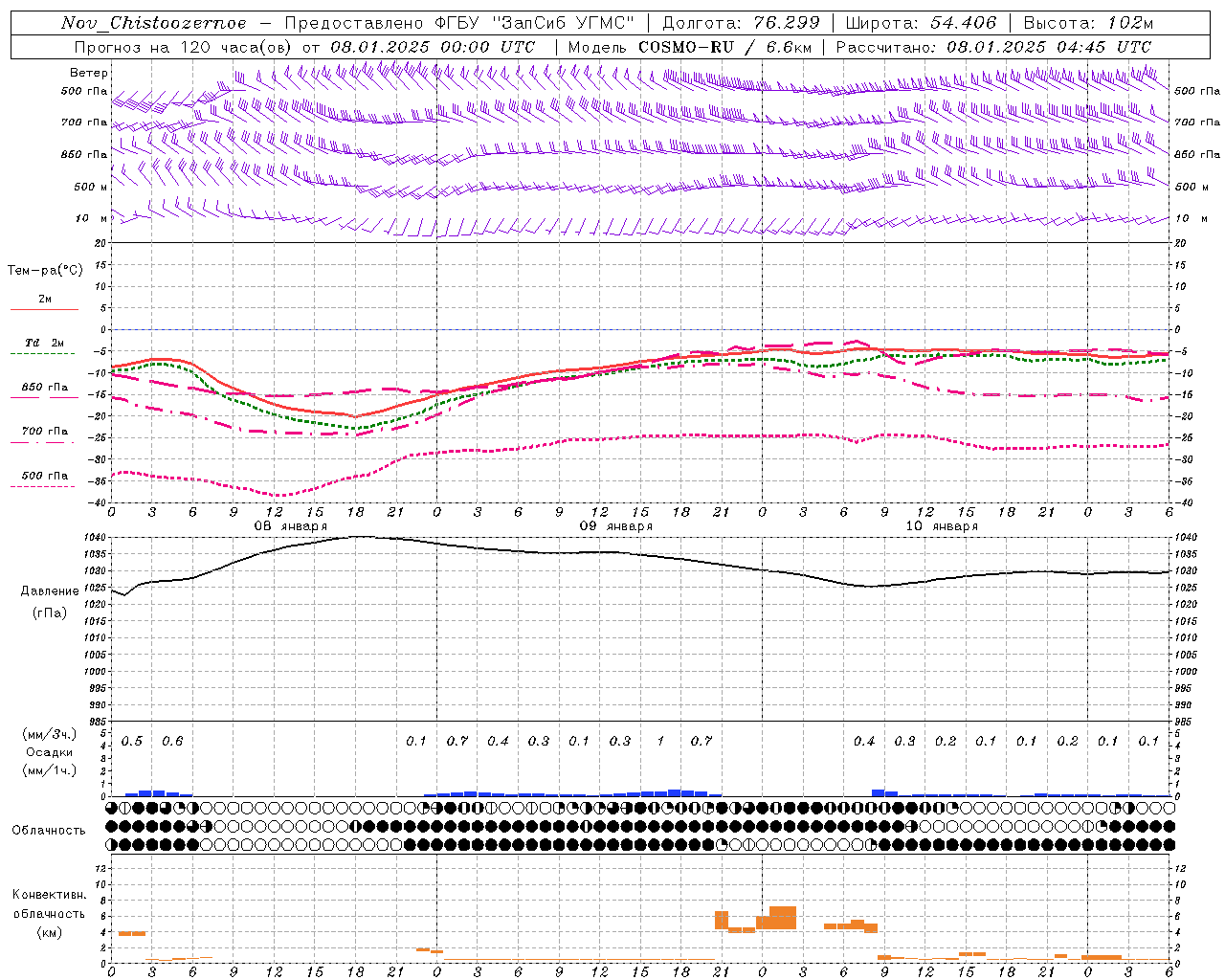Image resolution: width=1225 pixels, height=980 pixels.
Task: Click the Облачность panel label
Action: pos(48,830)
